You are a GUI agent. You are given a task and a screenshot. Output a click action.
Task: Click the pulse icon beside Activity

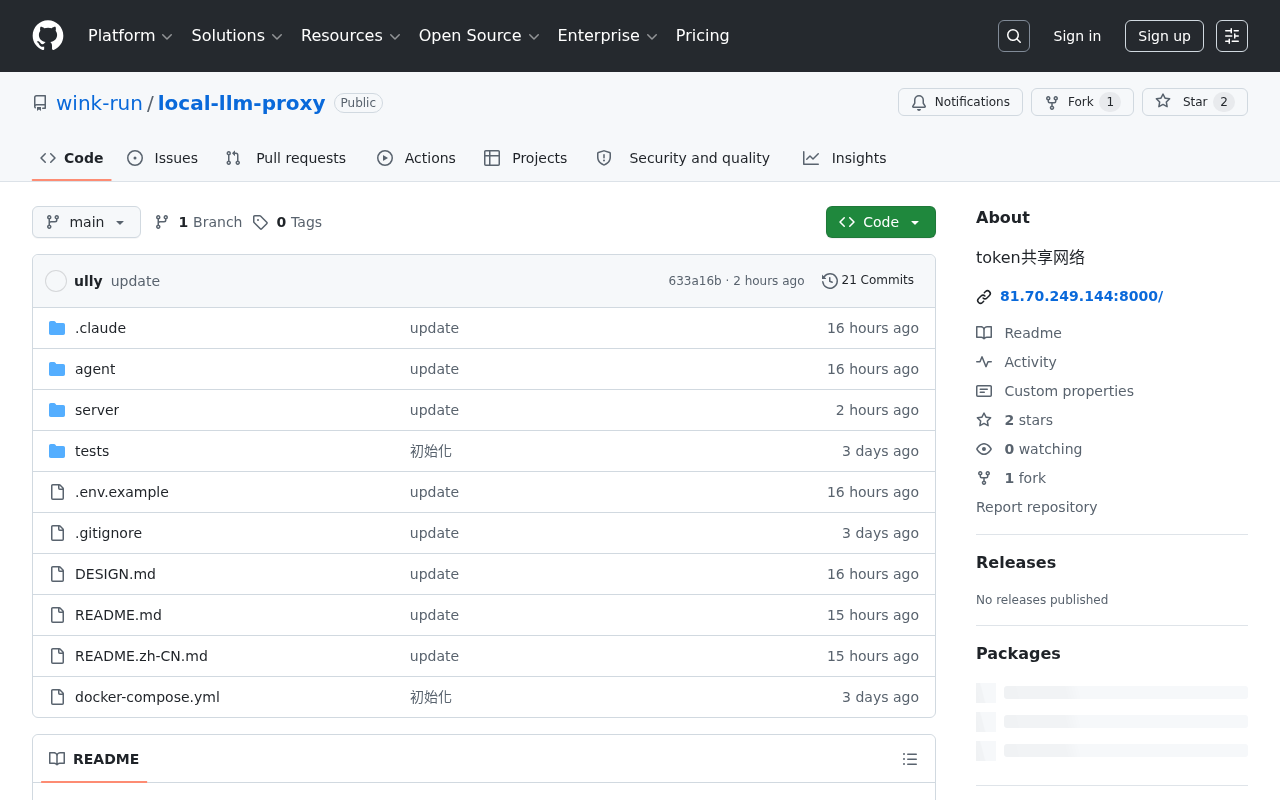[x=984, y=362]
